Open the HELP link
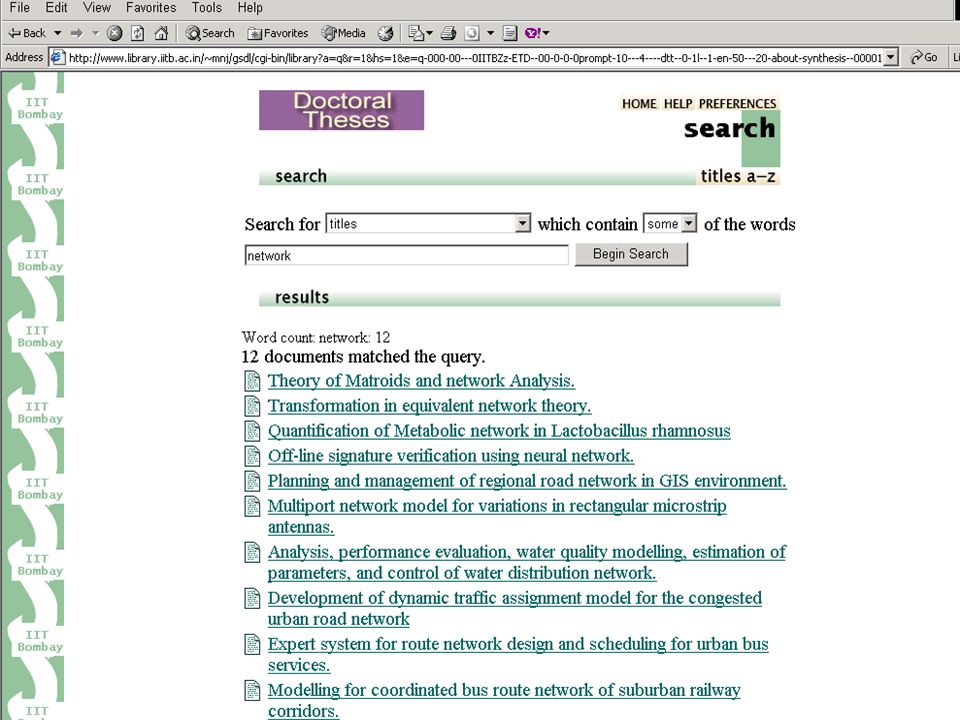960x720 pixels. pos(678,103)
